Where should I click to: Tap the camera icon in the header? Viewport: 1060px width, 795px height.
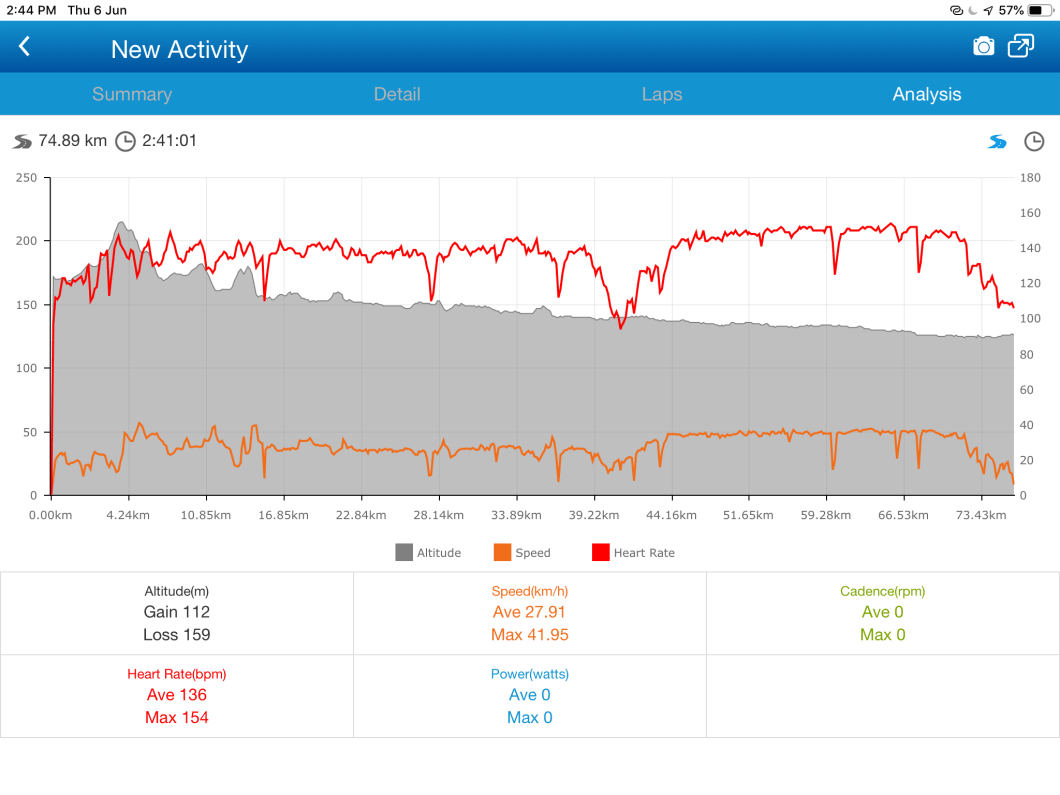pyautogui.click(x=984, y=47)
